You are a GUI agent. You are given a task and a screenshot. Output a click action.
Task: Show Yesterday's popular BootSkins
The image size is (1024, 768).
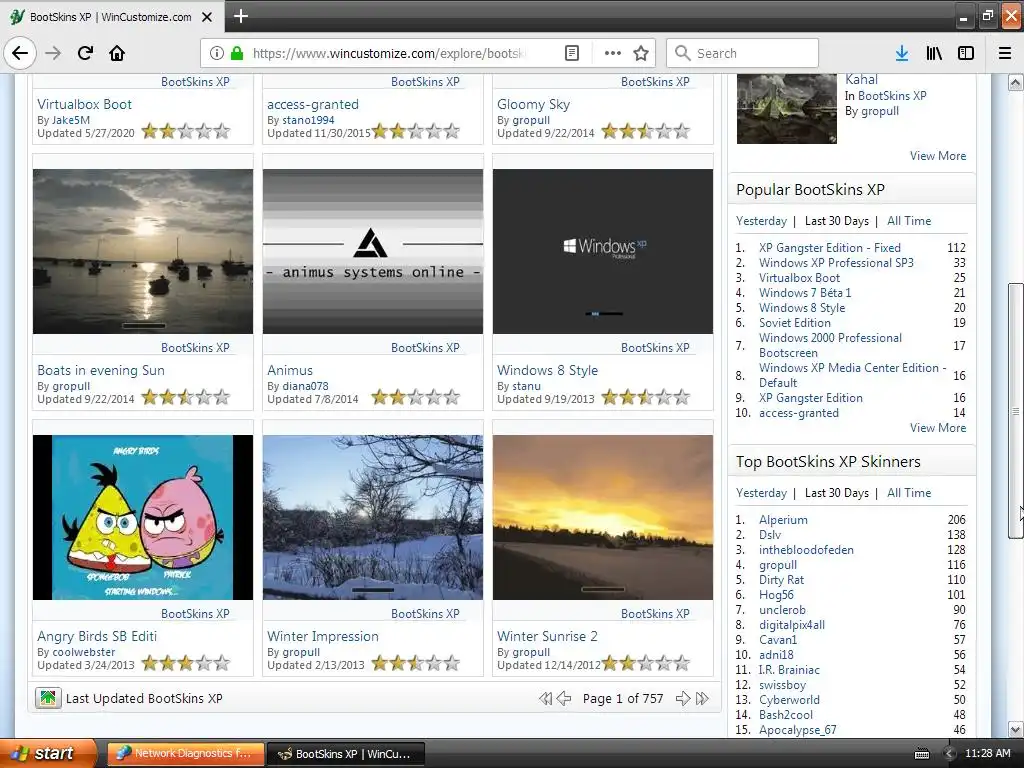pos(761,221)
